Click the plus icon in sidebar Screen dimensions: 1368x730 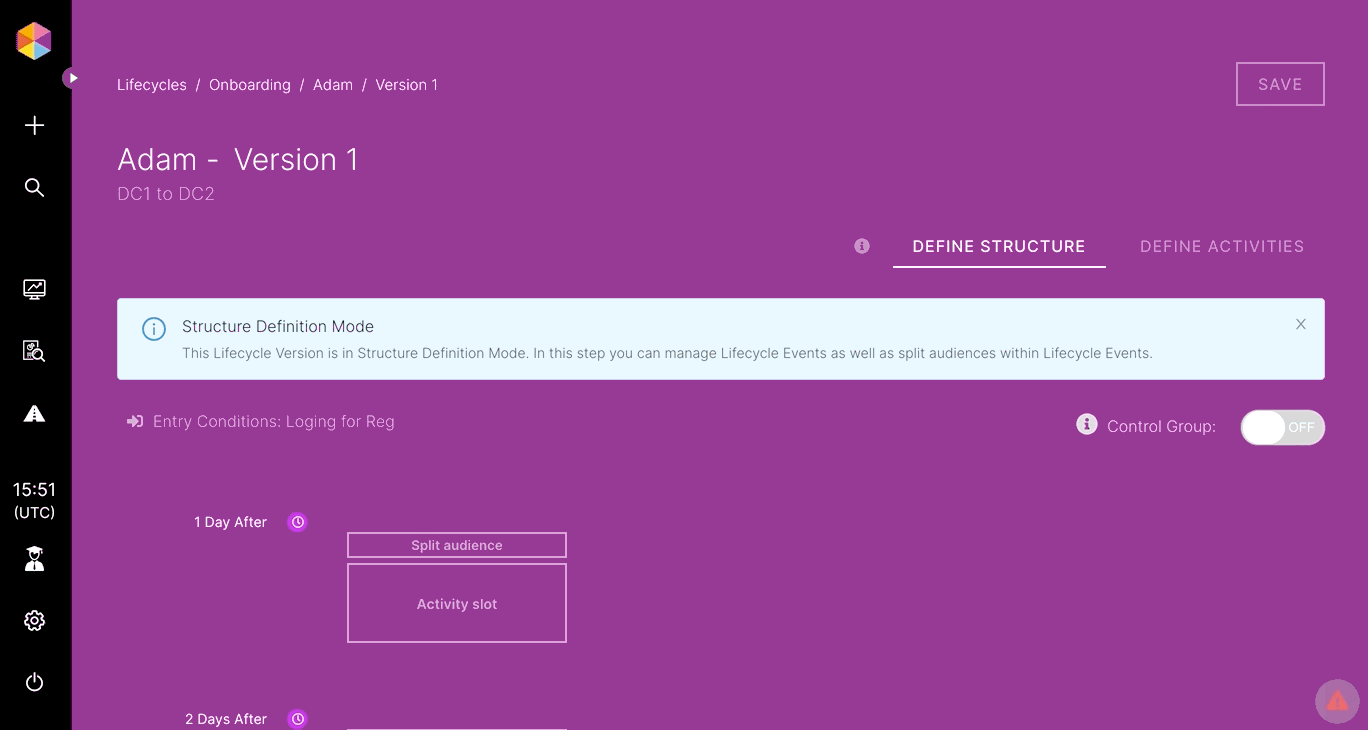click(34, 125)
